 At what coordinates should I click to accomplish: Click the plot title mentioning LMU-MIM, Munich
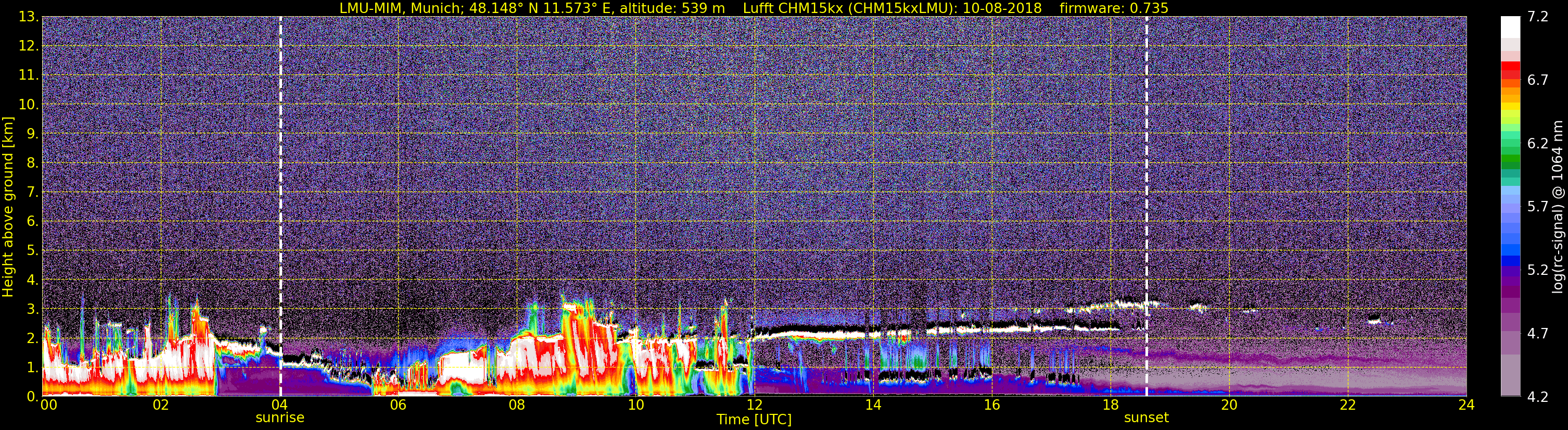pos(754,8)
